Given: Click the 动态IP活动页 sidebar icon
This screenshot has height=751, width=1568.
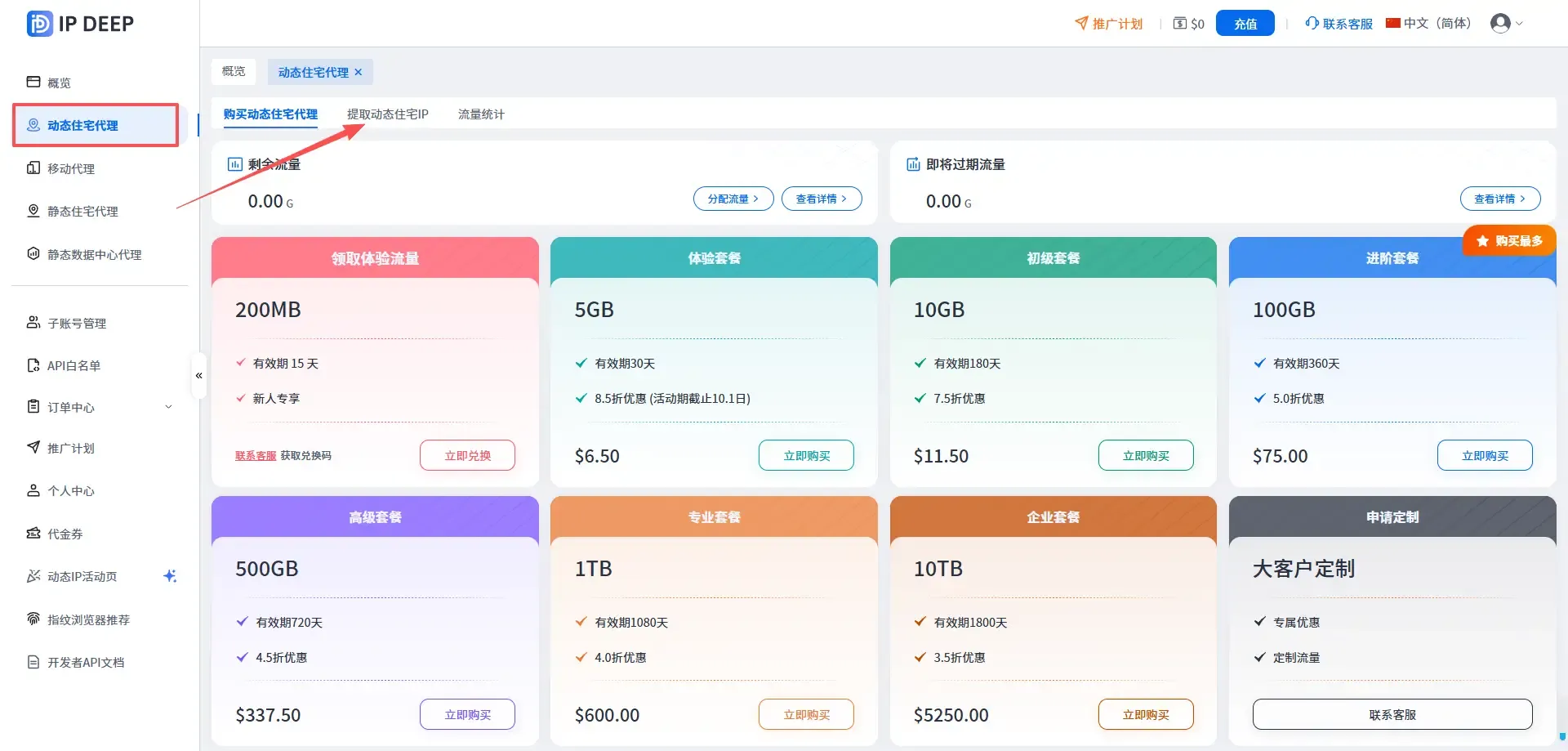Looking at the screenshot, I should click(x=33, y=576).
